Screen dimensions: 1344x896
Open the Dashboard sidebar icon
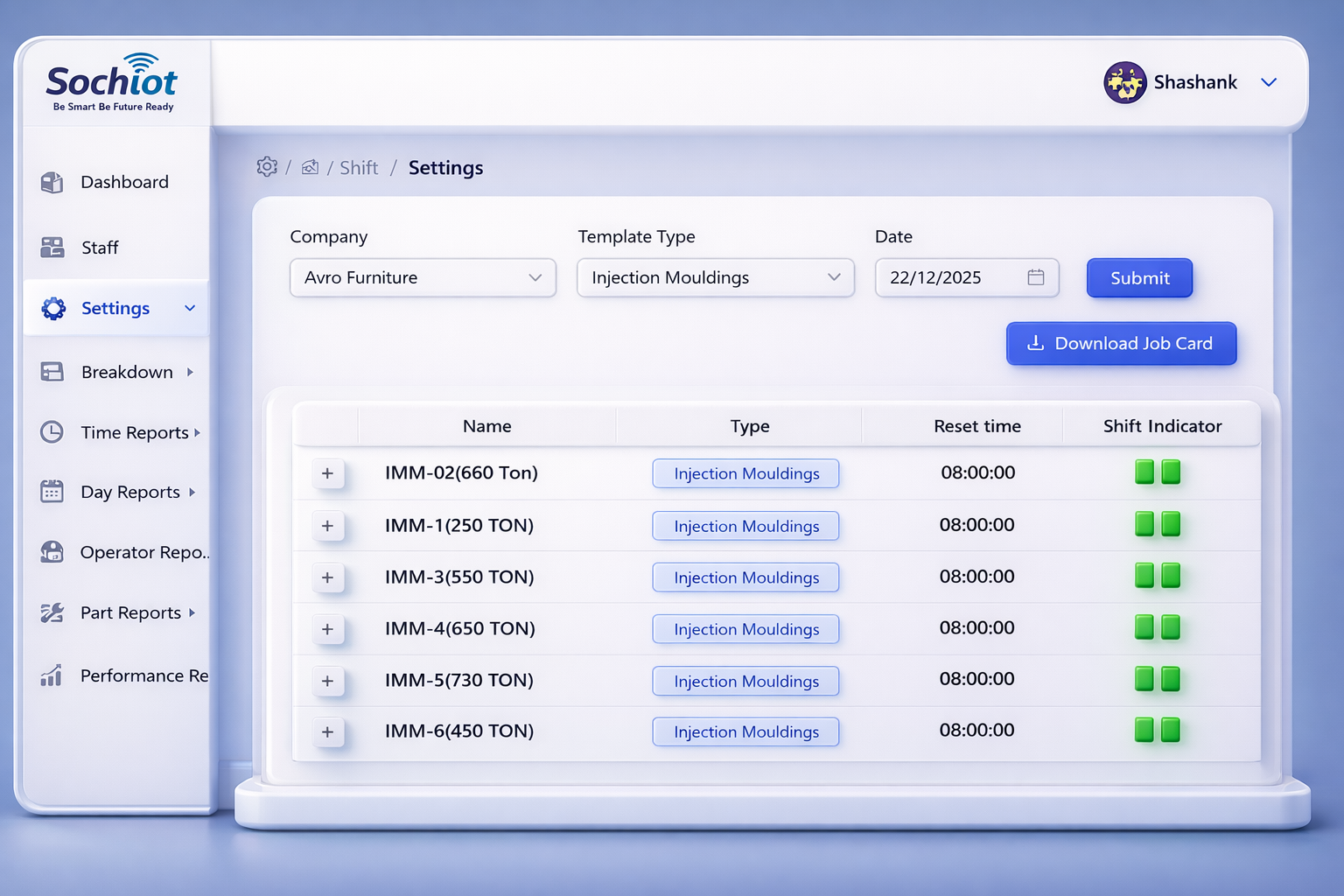click(x=52, y=182)
